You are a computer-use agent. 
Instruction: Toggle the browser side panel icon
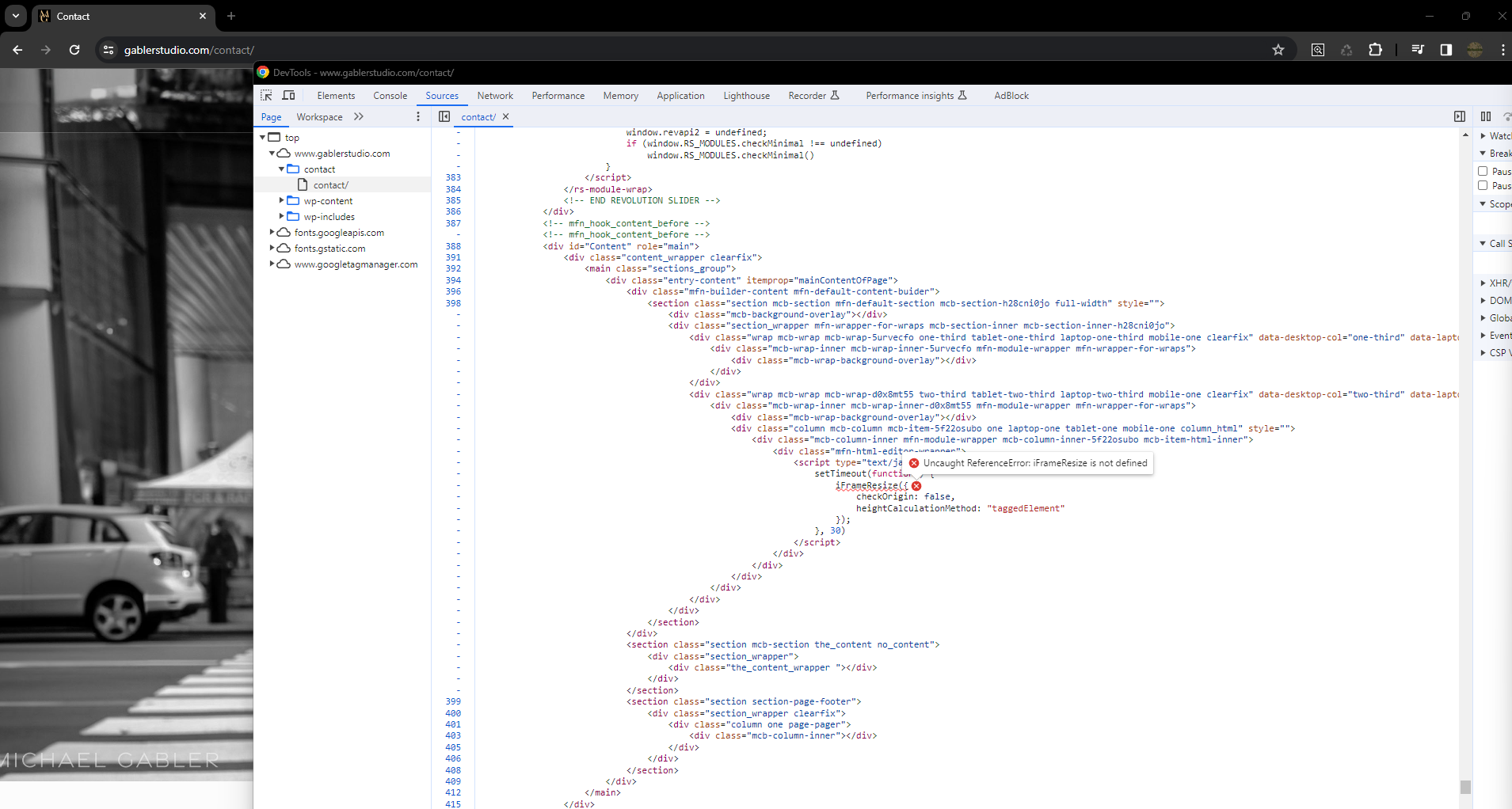(x=1446, y=50)
